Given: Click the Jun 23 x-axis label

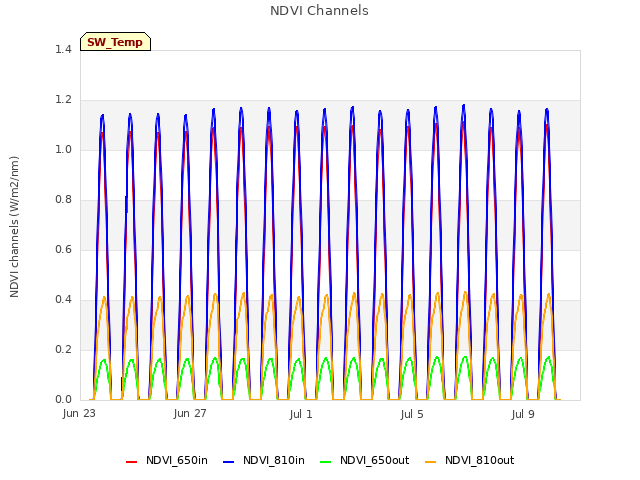Looking at the screenshot, I should pos(79,413).
